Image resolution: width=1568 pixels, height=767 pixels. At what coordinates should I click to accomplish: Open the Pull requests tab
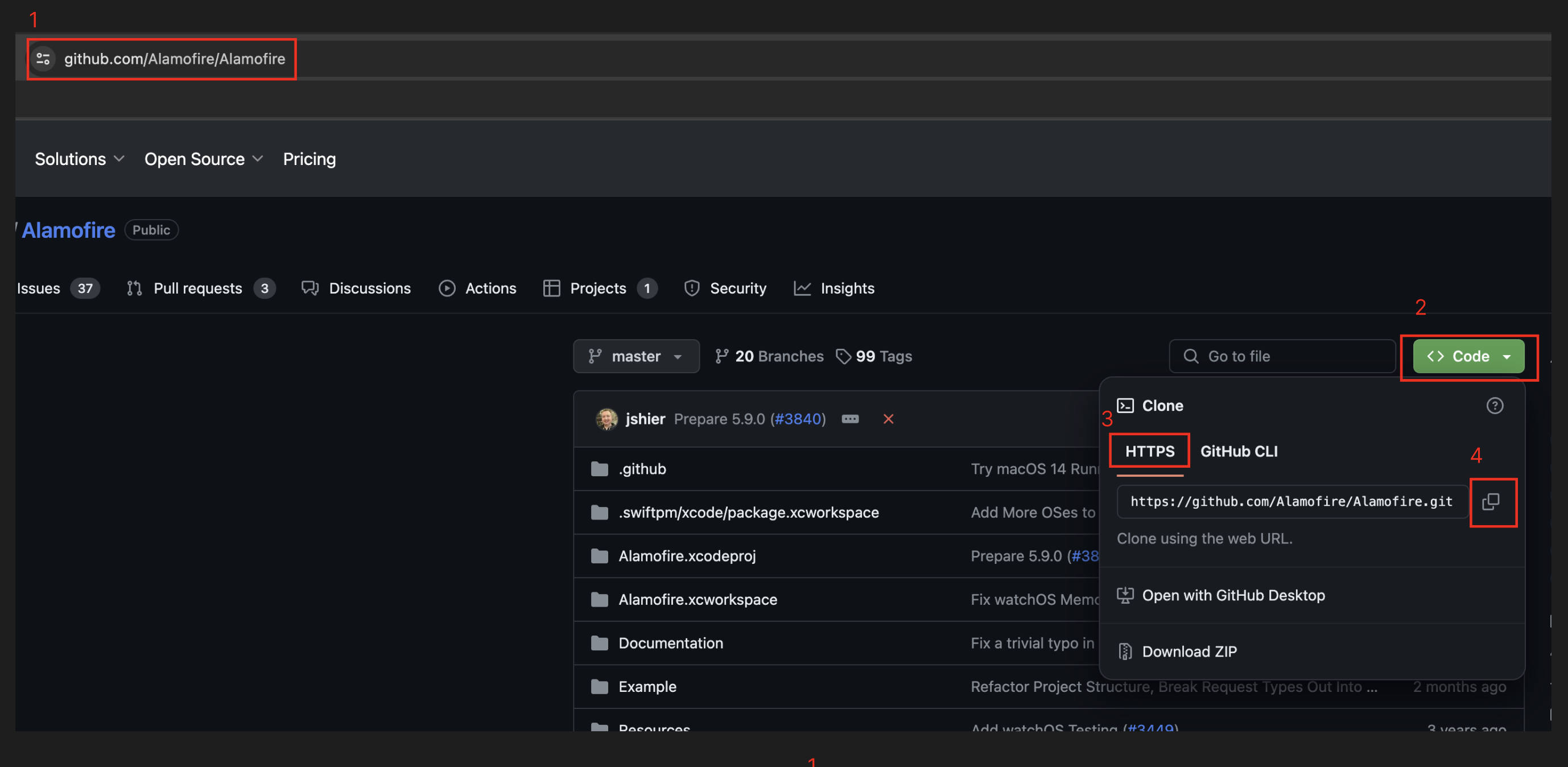click(x=198, y=288)
